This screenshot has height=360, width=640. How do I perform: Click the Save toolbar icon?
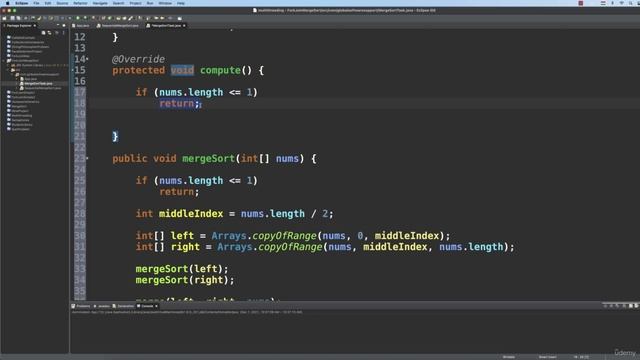click(x=12, y=18)
